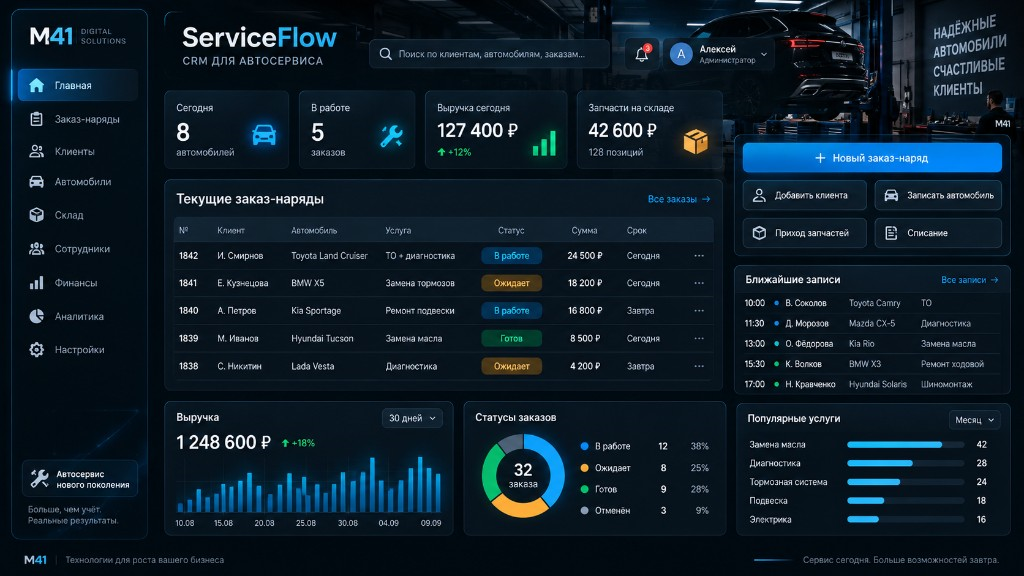Click the Замена масла progress bar
The height and width of the screenshot is (576, 1024).
[905, 445]
